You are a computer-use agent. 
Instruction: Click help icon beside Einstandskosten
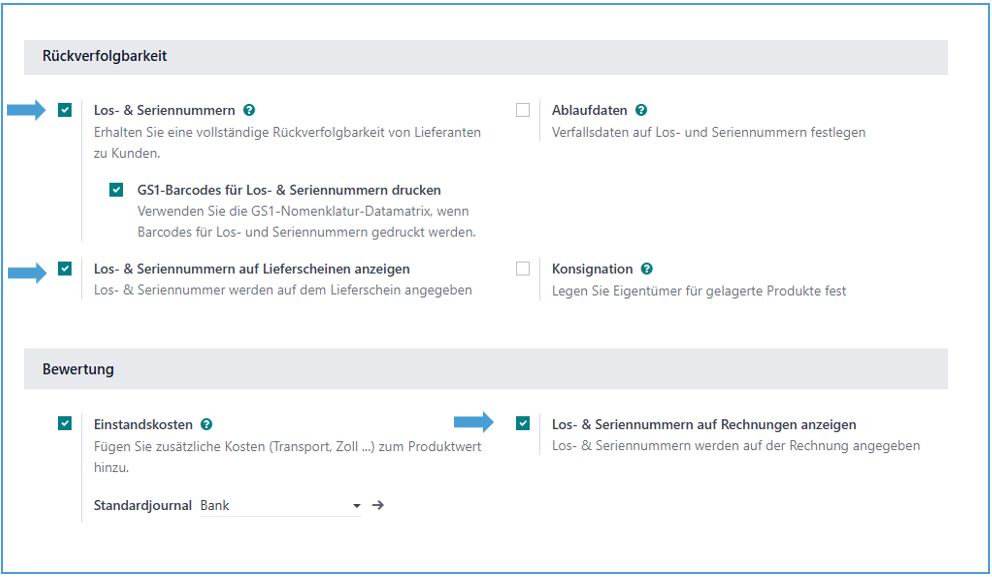206,424
